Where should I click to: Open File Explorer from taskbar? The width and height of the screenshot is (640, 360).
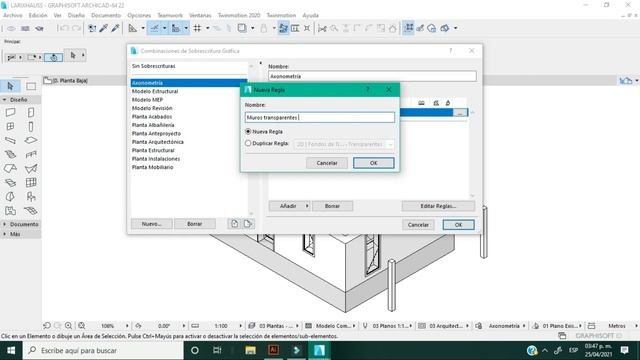pyautogui.click(x=251, y=351)
